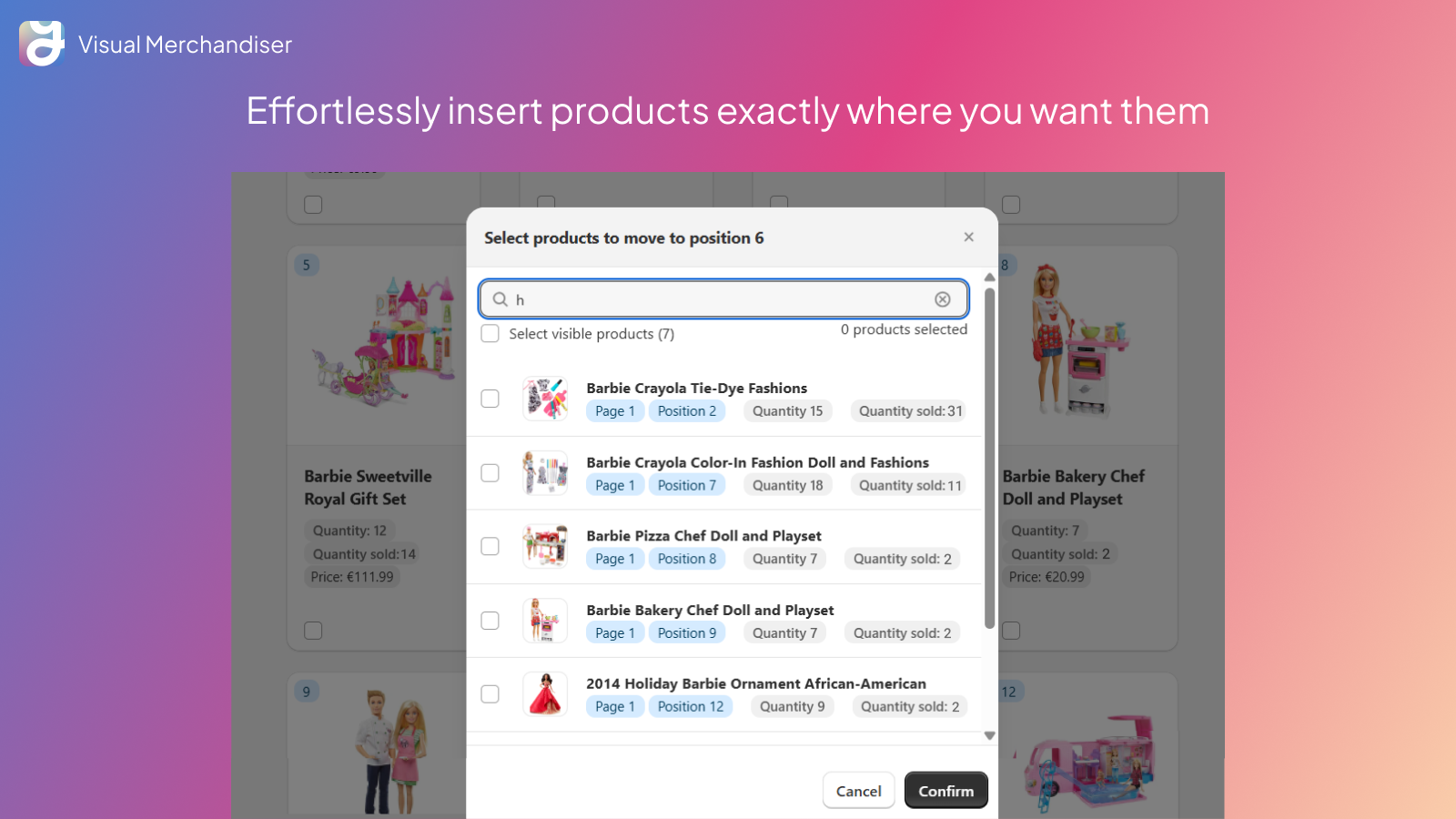Viewport: 1456px width, 819px height.
Task: Click the Position 8 badge
Action: 687,559
